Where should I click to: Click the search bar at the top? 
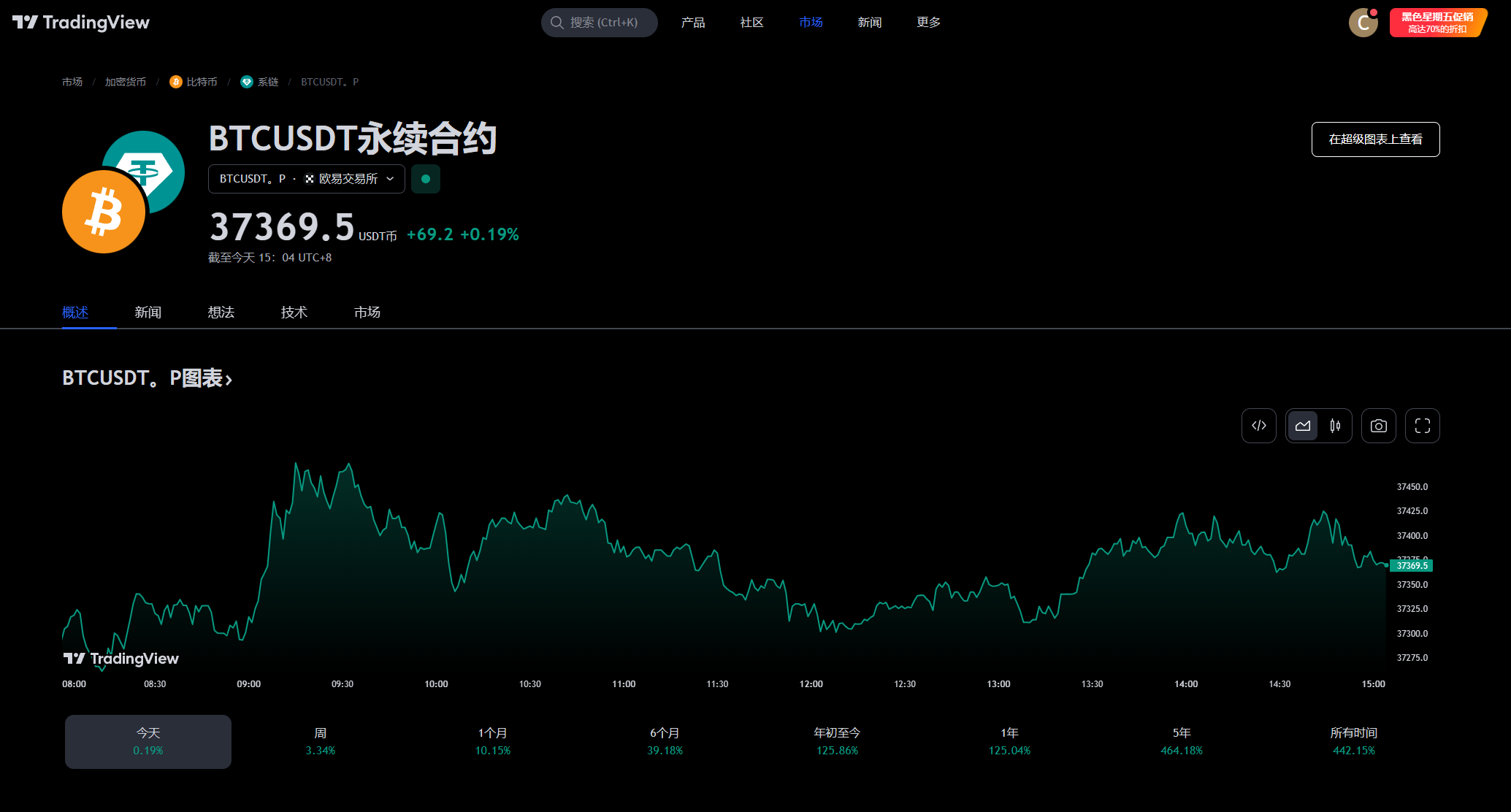[599, 22]
